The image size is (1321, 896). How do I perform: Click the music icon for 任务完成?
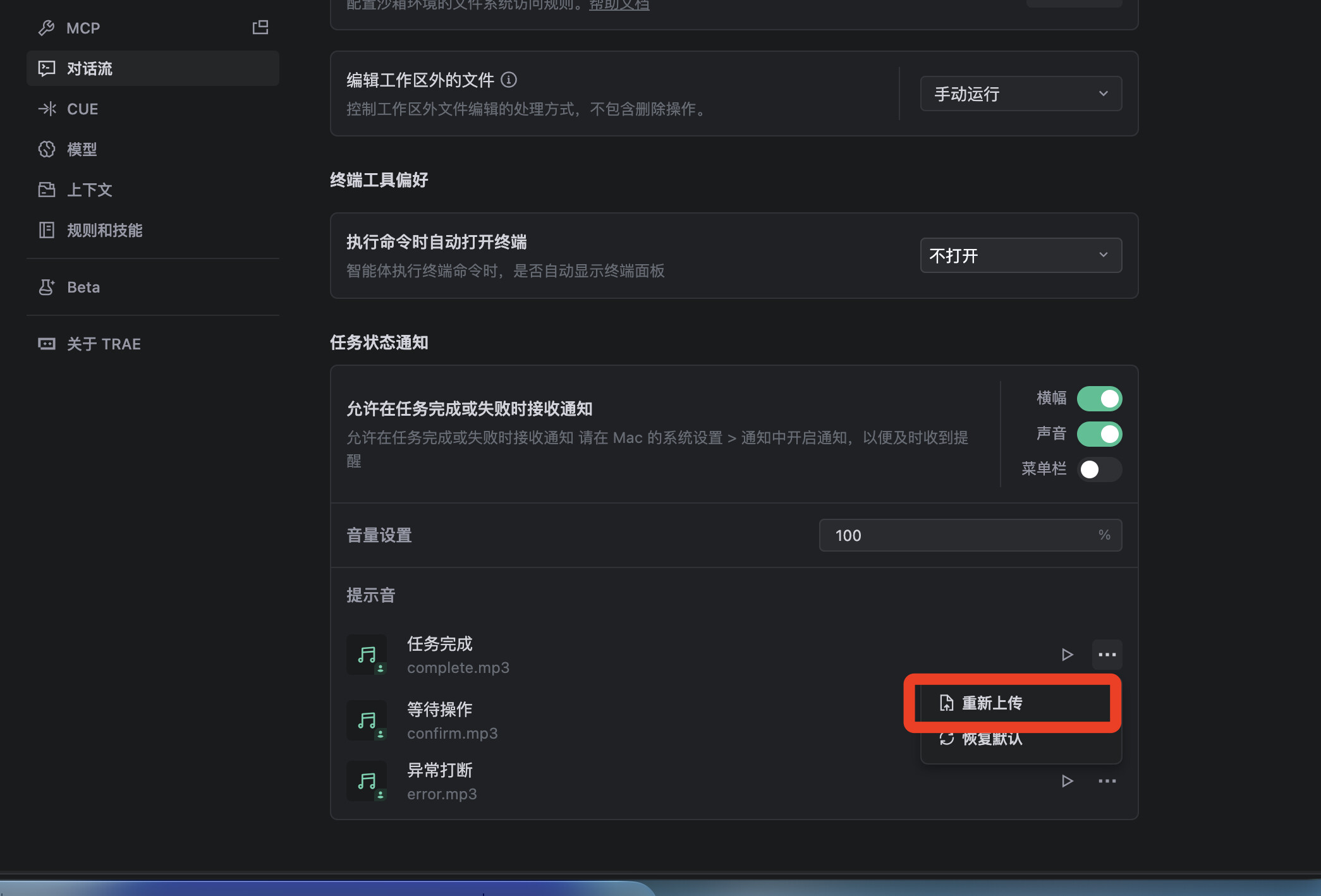(367, 655)
